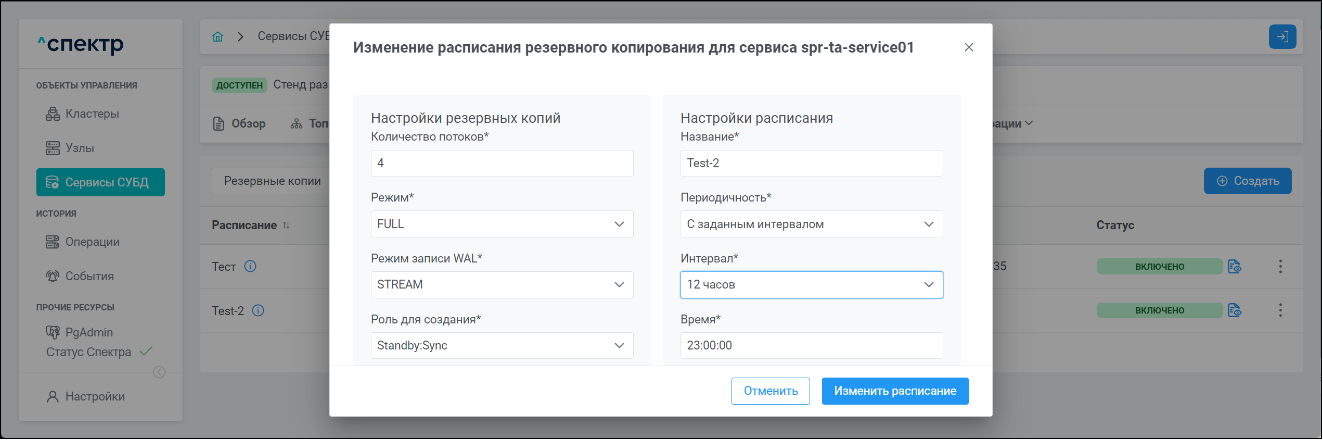Click the info icon next to Тест

coord(251,266)
